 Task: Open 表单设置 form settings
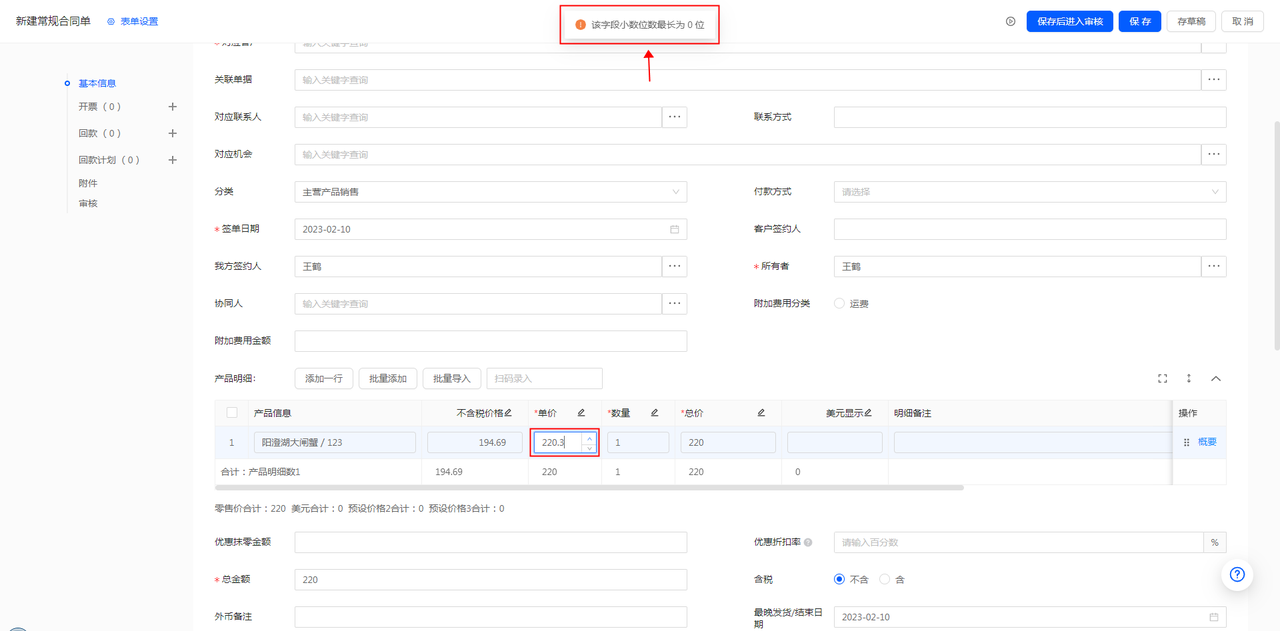point(133,21)
